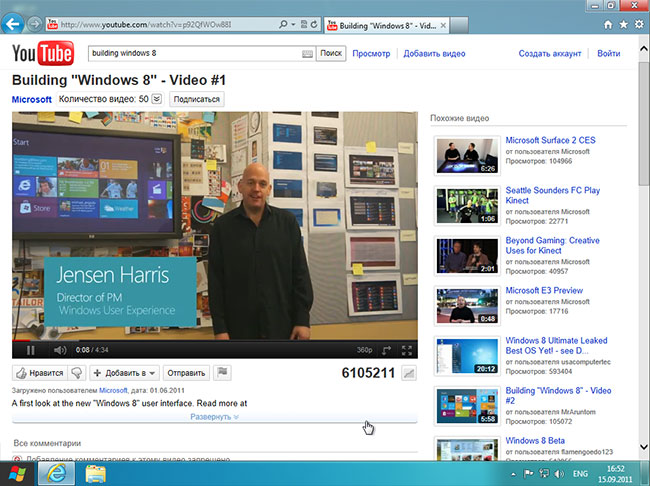The image size is (650, 486).
Task: Open Building "Windows 8" - Video #2 link
Action: coord(558,396)
